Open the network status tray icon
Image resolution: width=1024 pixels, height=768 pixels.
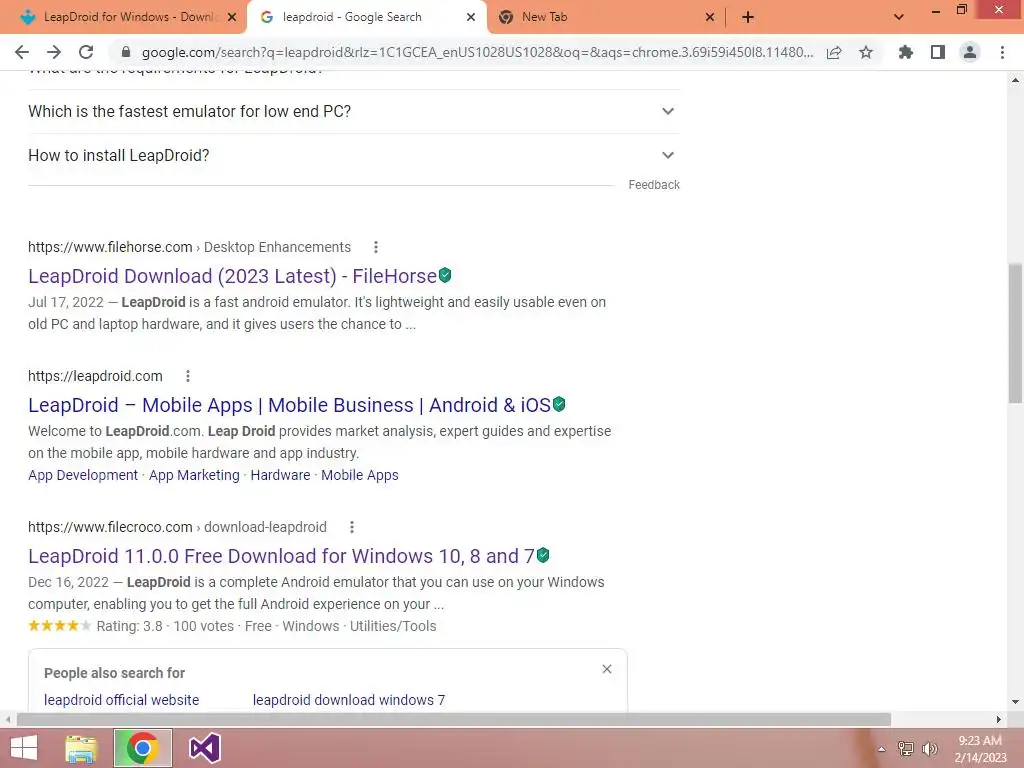tap(906, 749)
